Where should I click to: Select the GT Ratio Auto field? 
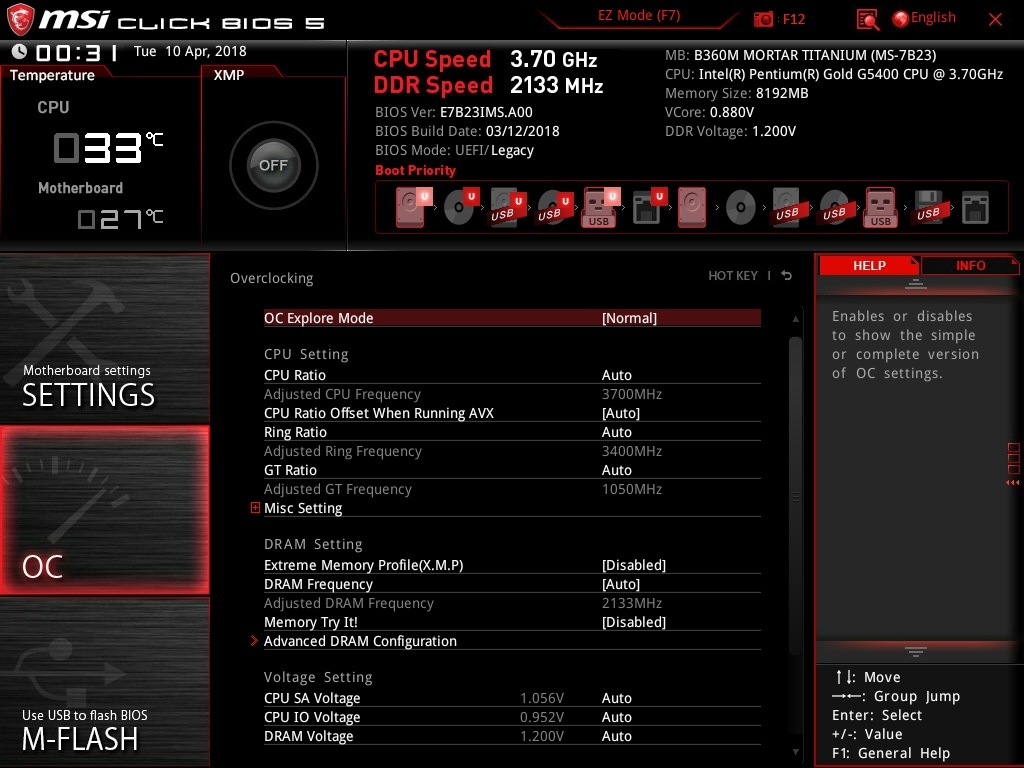616,470
